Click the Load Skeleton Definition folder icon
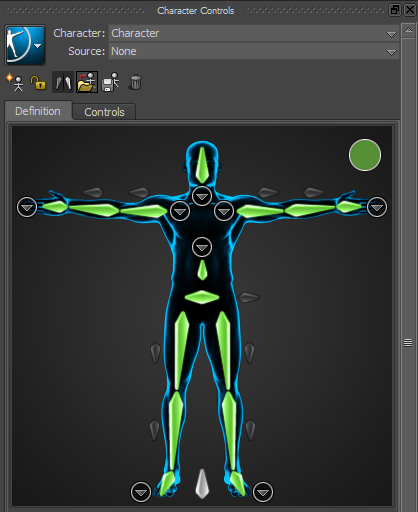 click(87, 82)
